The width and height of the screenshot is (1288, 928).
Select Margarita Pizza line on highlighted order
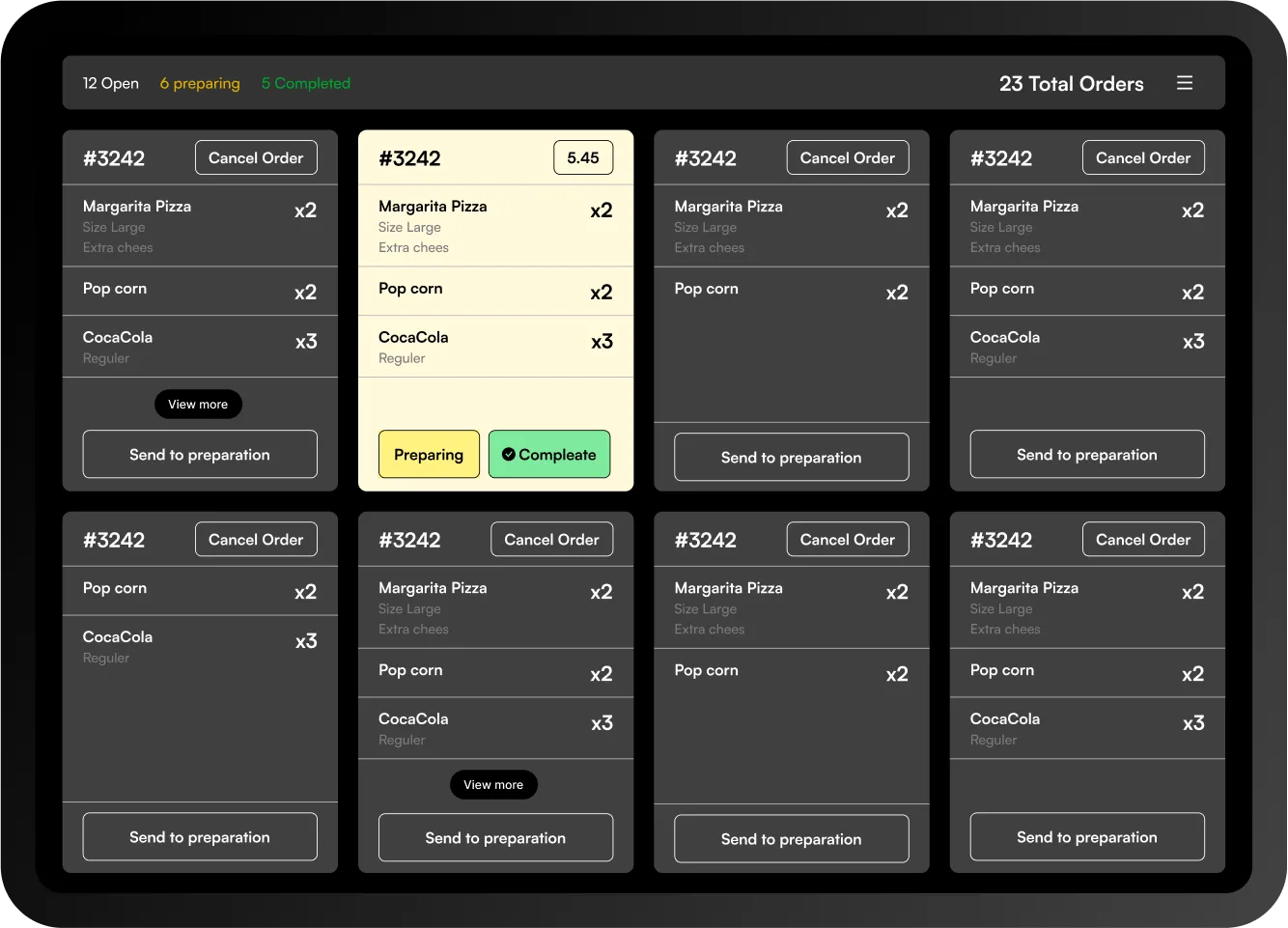[x=433, y=206]
